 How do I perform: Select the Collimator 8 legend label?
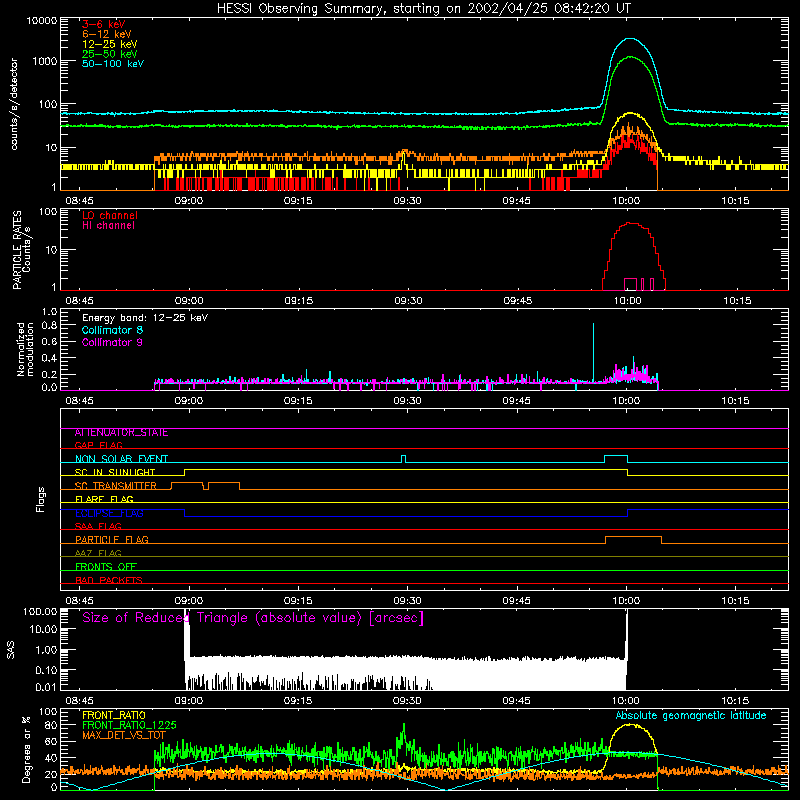(x=112, y=330)
